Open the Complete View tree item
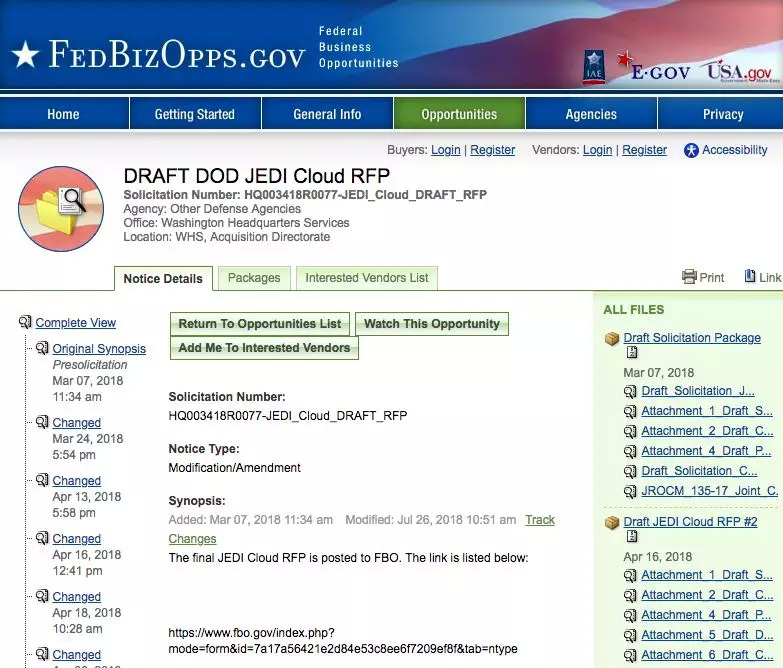 tap(75, 323)
